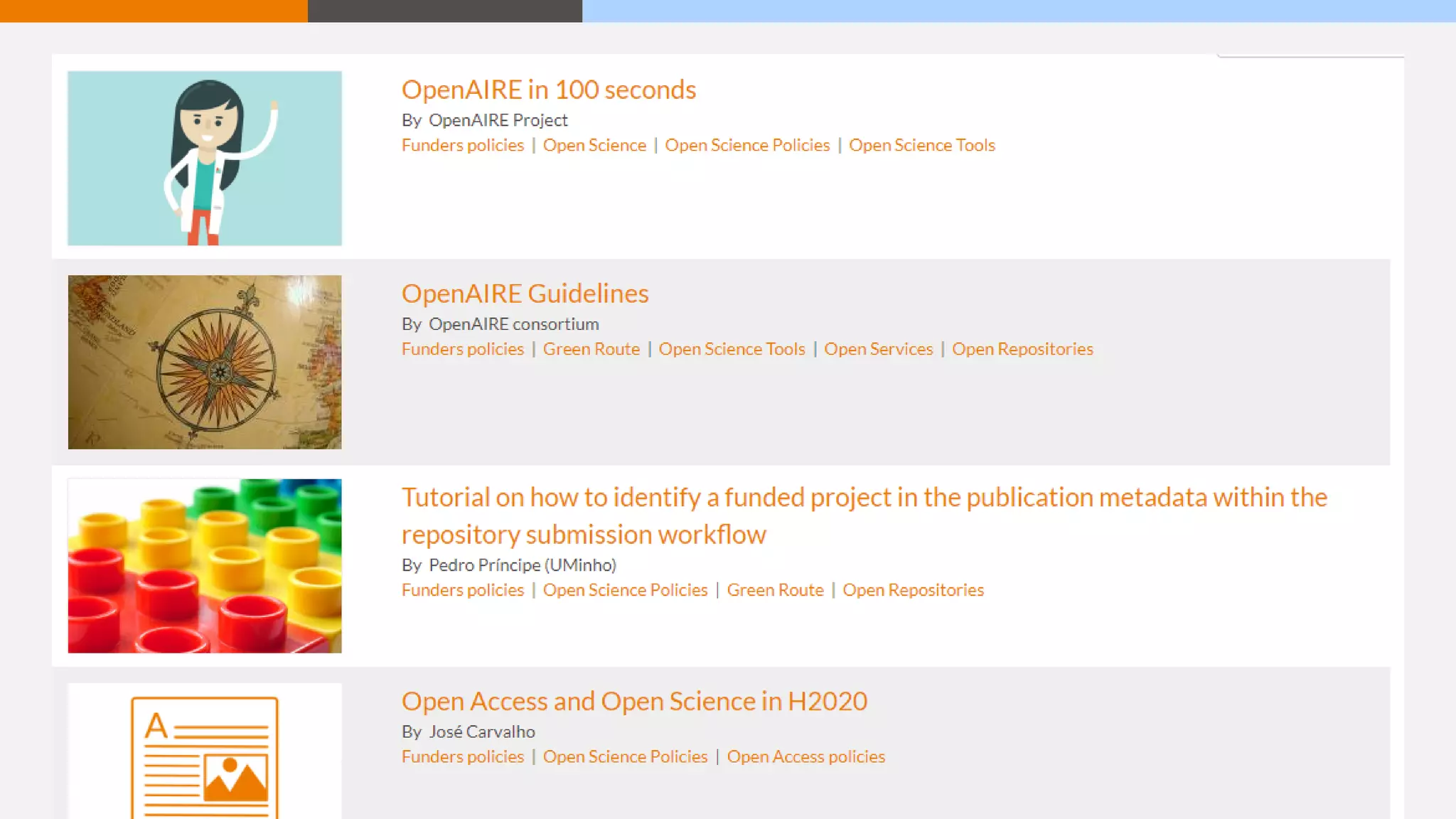Open the compass map thumbnail

(x=205, y=362)
